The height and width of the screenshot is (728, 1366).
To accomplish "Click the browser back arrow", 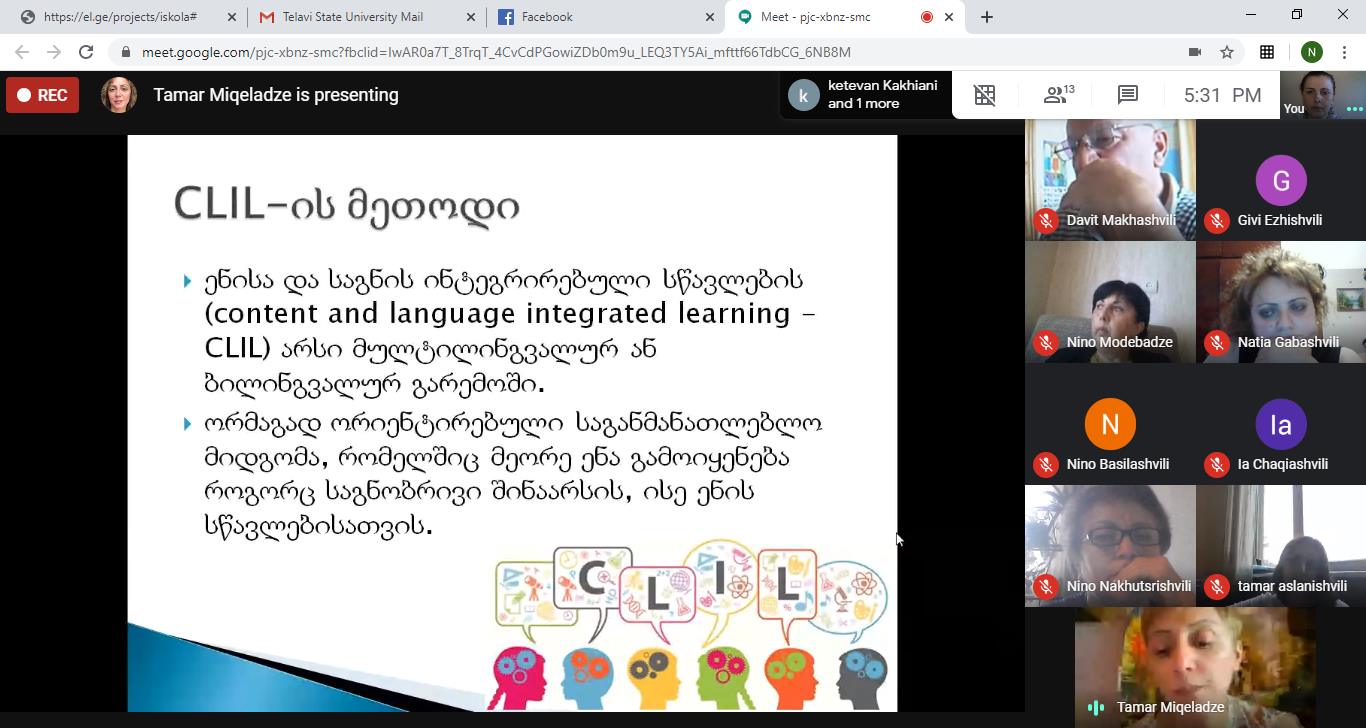I will [x=22, y=52].
